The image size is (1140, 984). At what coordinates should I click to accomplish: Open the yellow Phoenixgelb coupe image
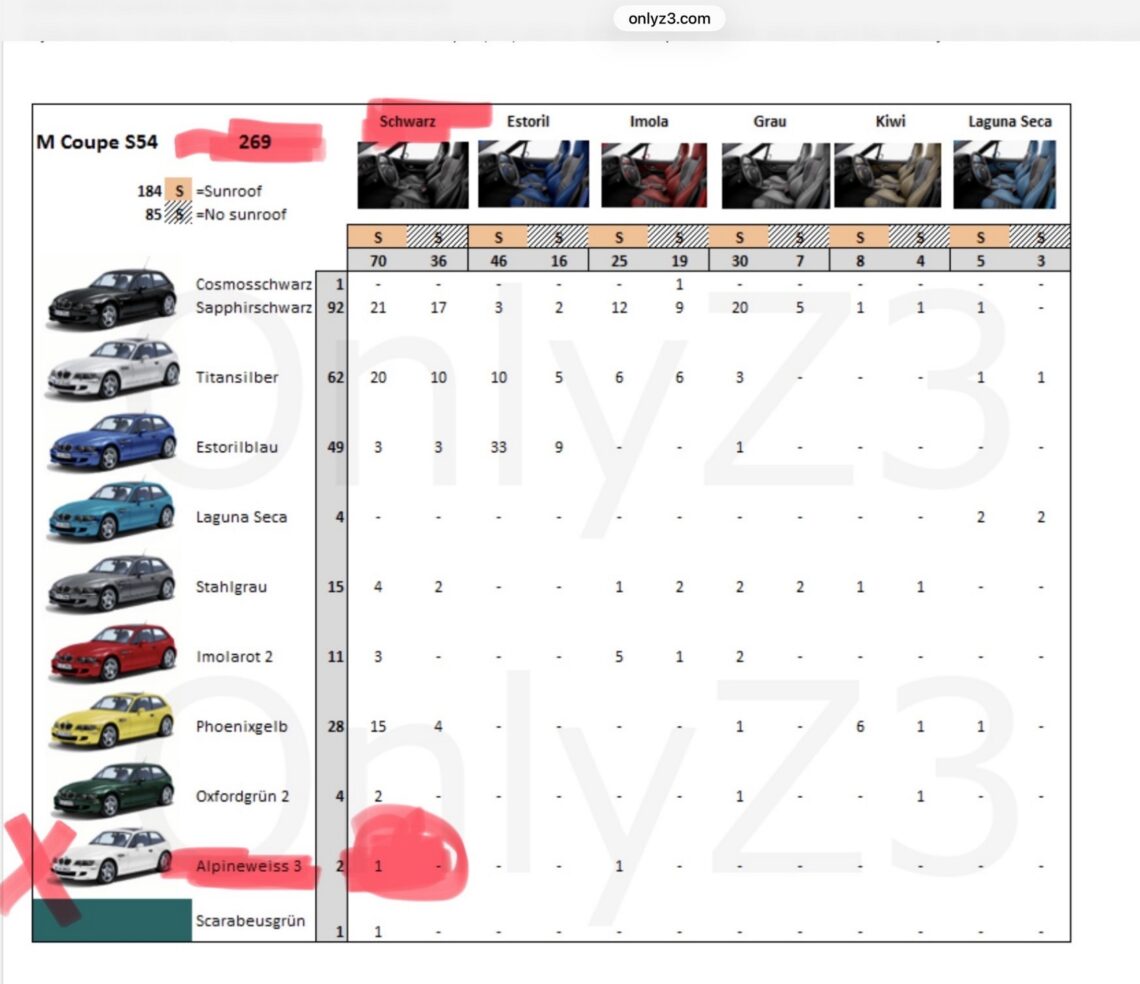112,721
